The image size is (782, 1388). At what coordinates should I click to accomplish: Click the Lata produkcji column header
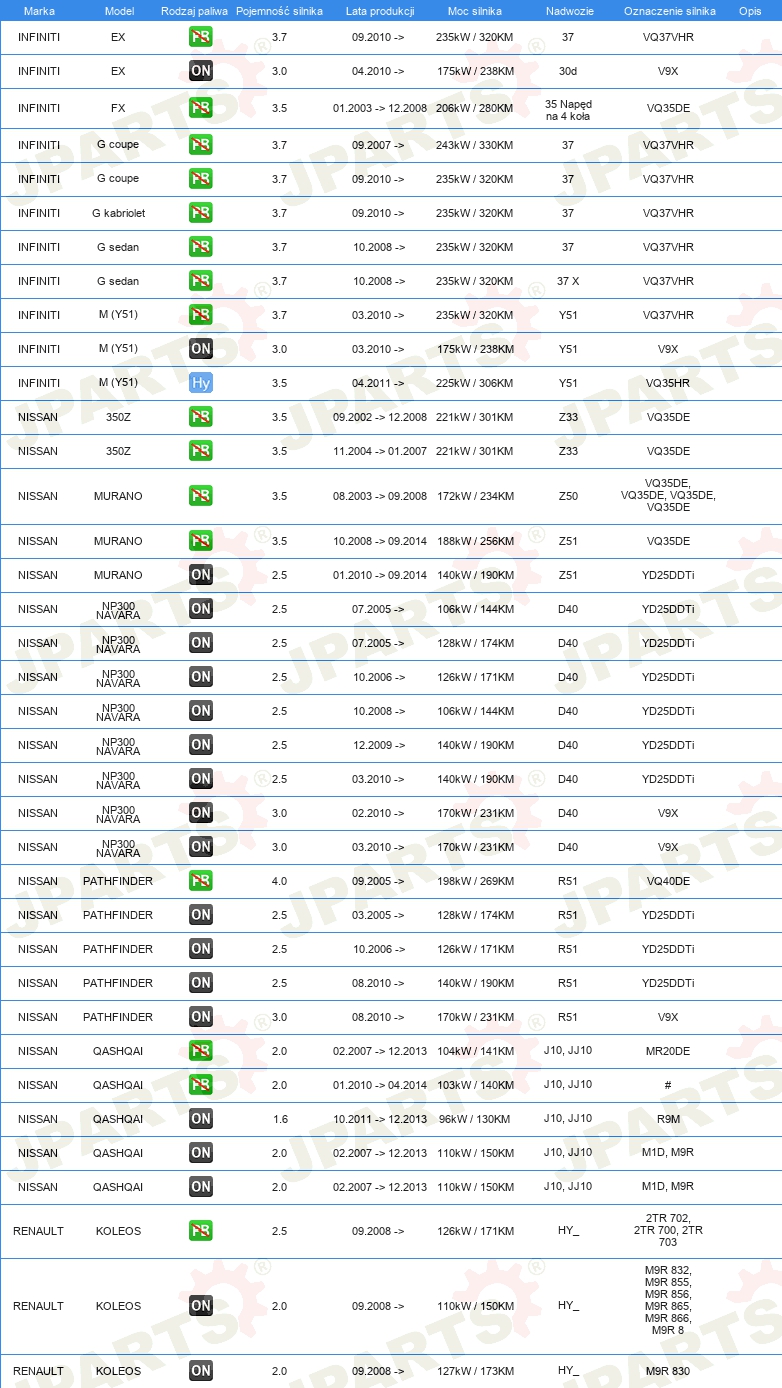coord(380,11)
